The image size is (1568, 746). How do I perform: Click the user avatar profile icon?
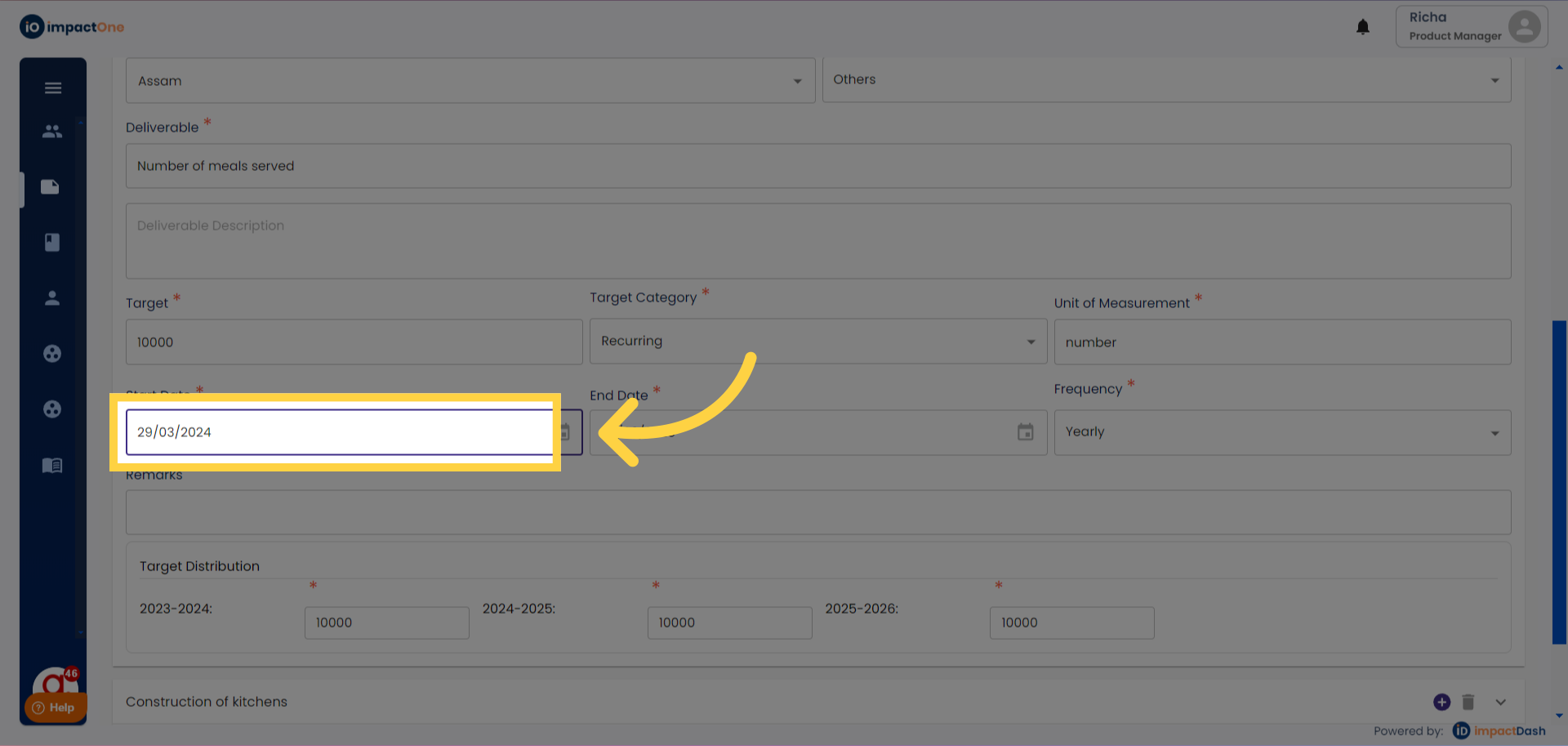(1524, 26)
